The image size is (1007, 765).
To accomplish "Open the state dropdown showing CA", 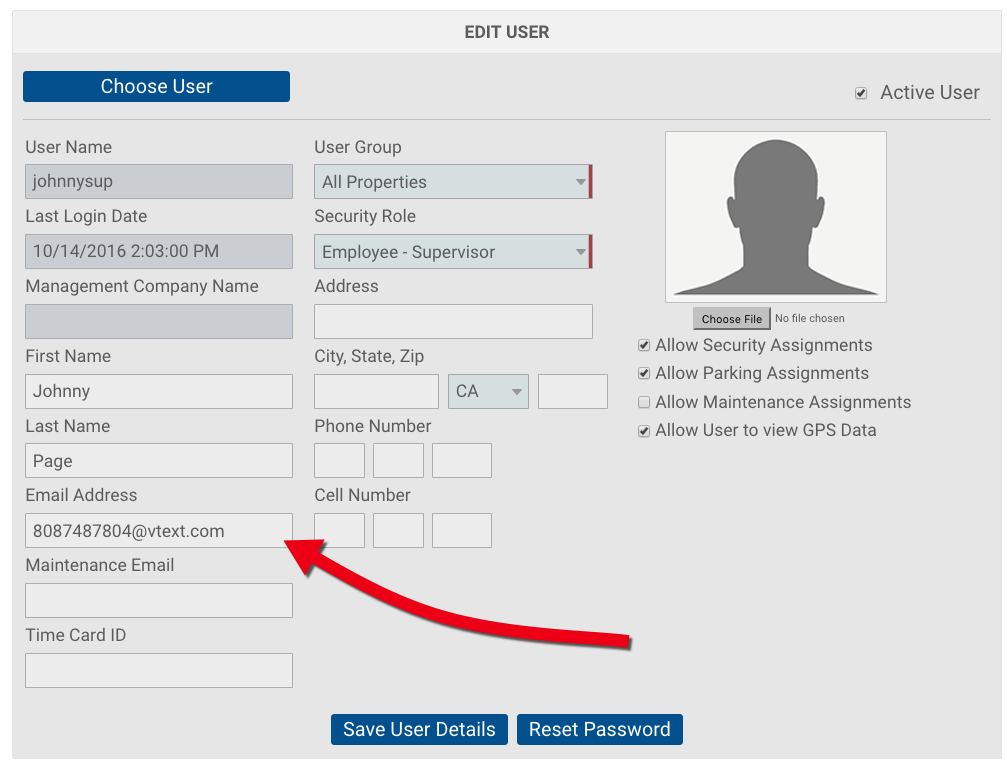I will (x=488, y=392).
